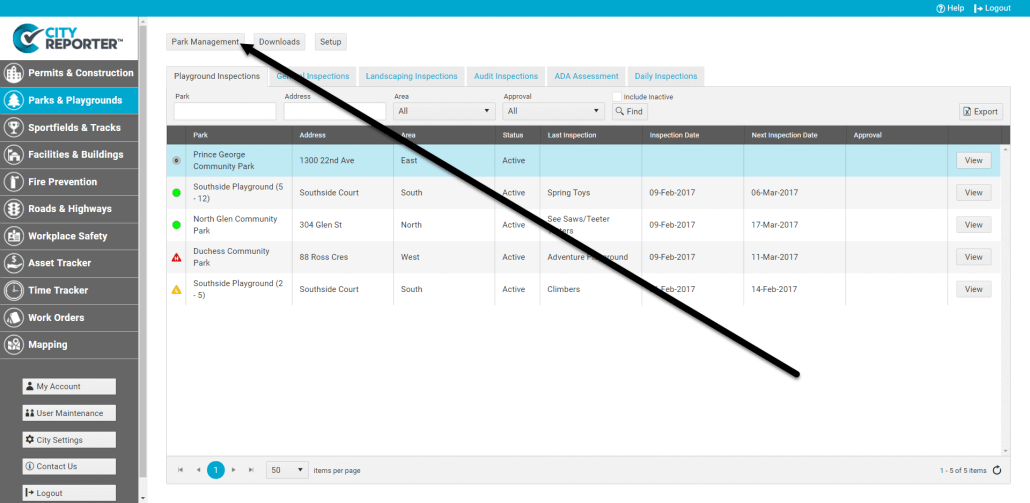Open Roads & Highways sidebar icon

pos(14,209)
